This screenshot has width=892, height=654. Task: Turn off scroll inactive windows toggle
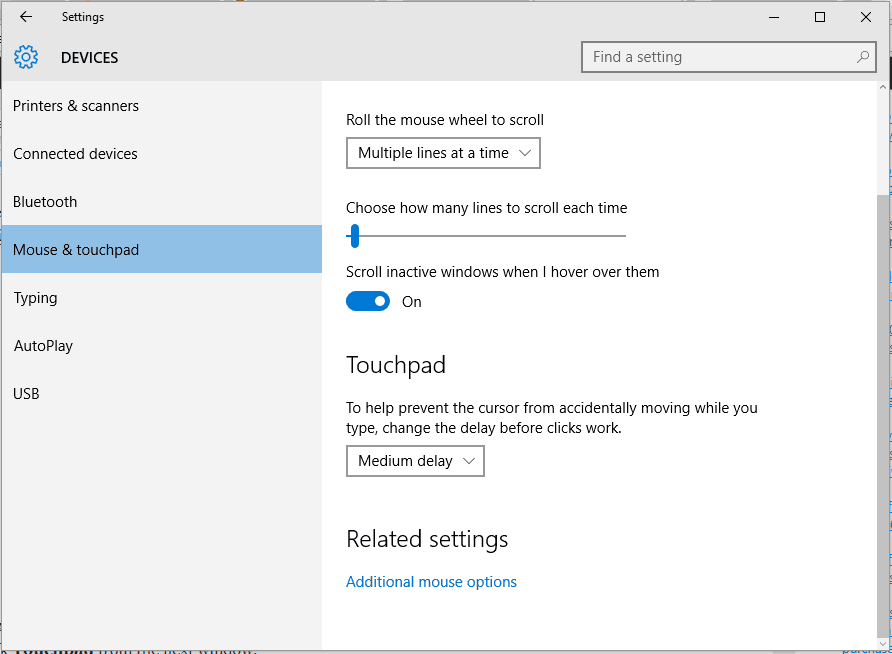(368, 301)
